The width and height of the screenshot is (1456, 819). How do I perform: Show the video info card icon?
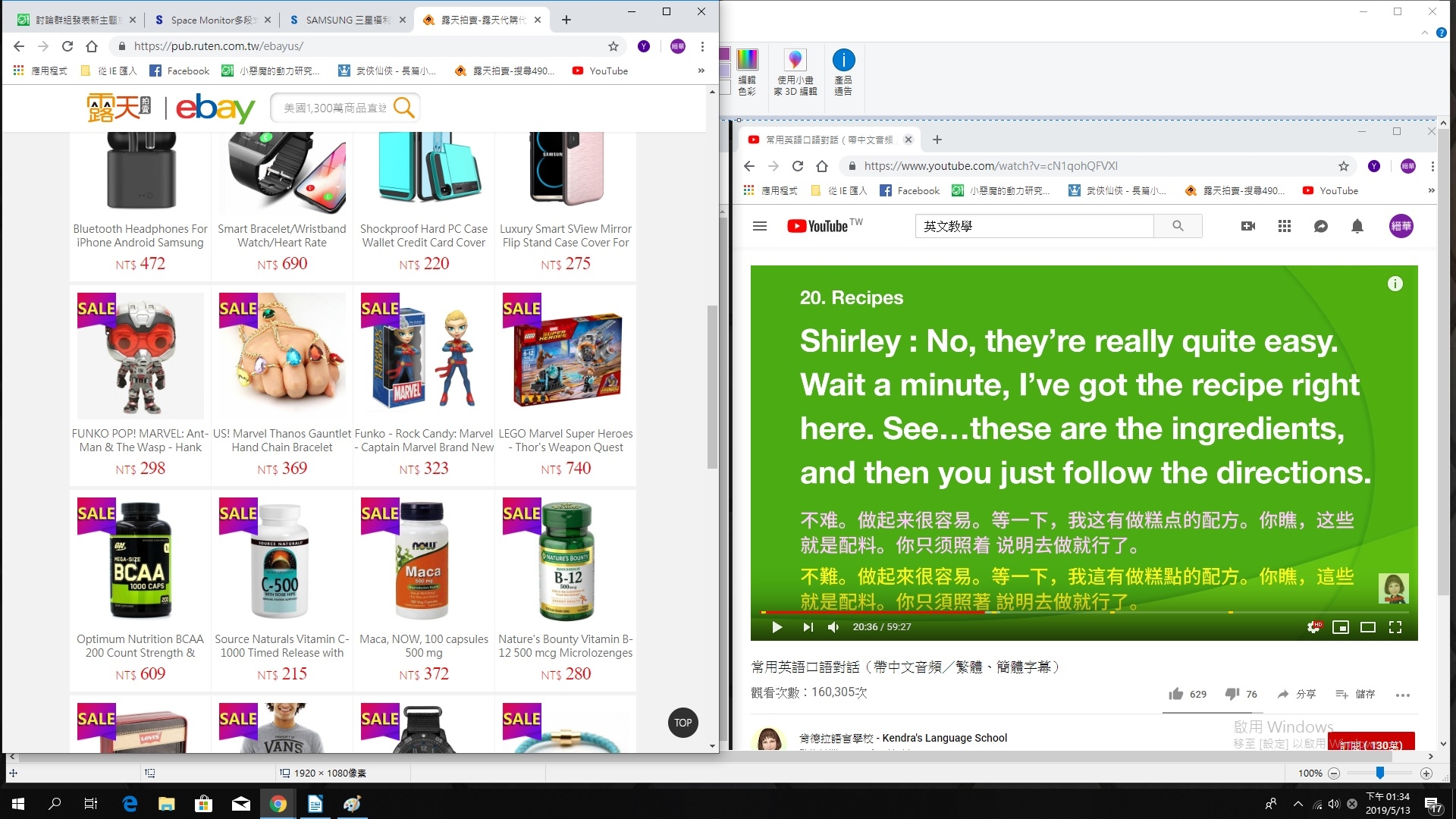(x=1395, y=284)
